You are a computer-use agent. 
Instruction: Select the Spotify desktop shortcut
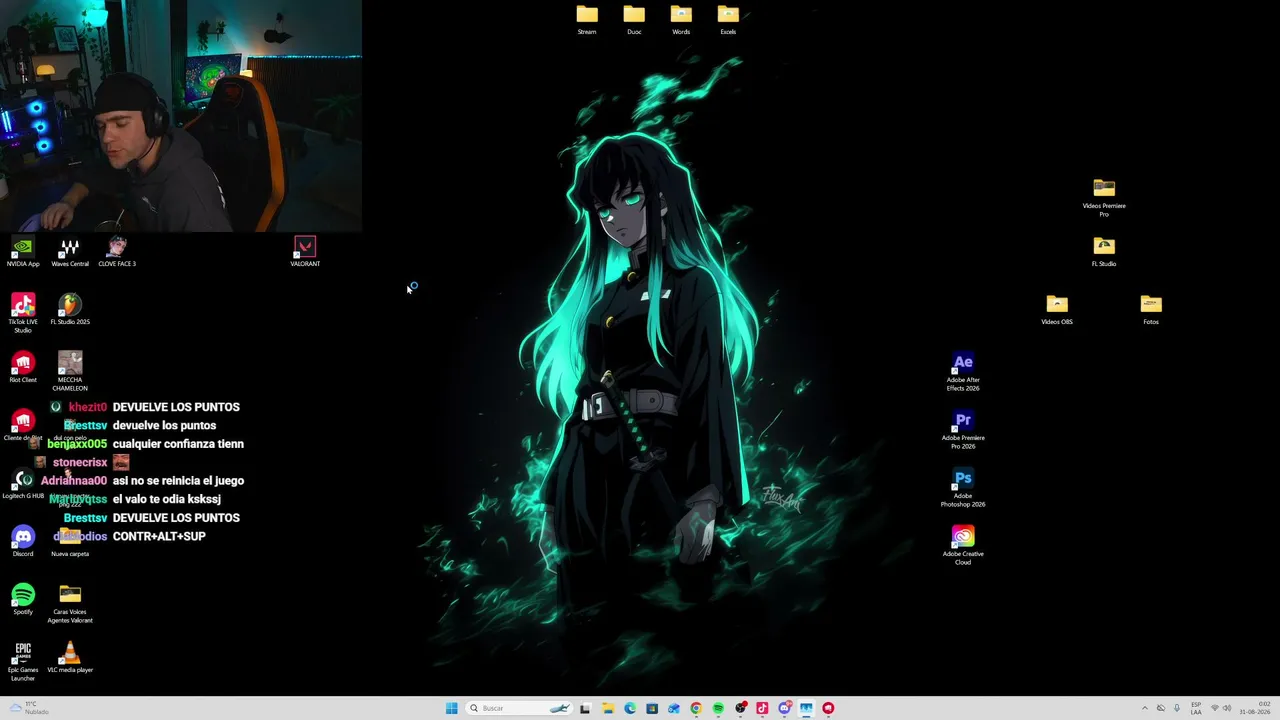pos(23,600)
